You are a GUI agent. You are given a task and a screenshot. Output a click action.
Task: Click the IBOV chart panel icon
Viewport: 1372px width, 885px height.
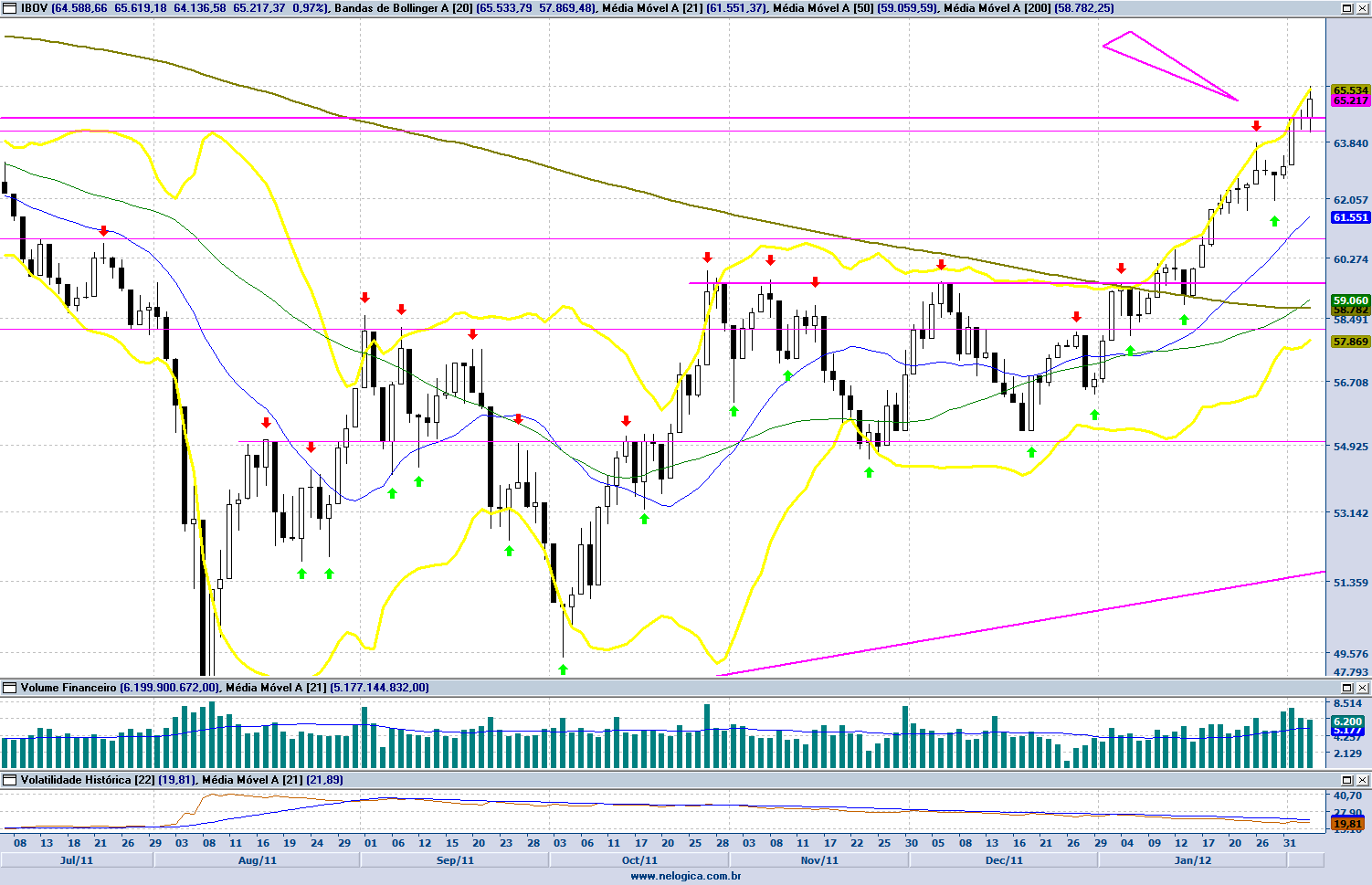click(x=10, y=7)
